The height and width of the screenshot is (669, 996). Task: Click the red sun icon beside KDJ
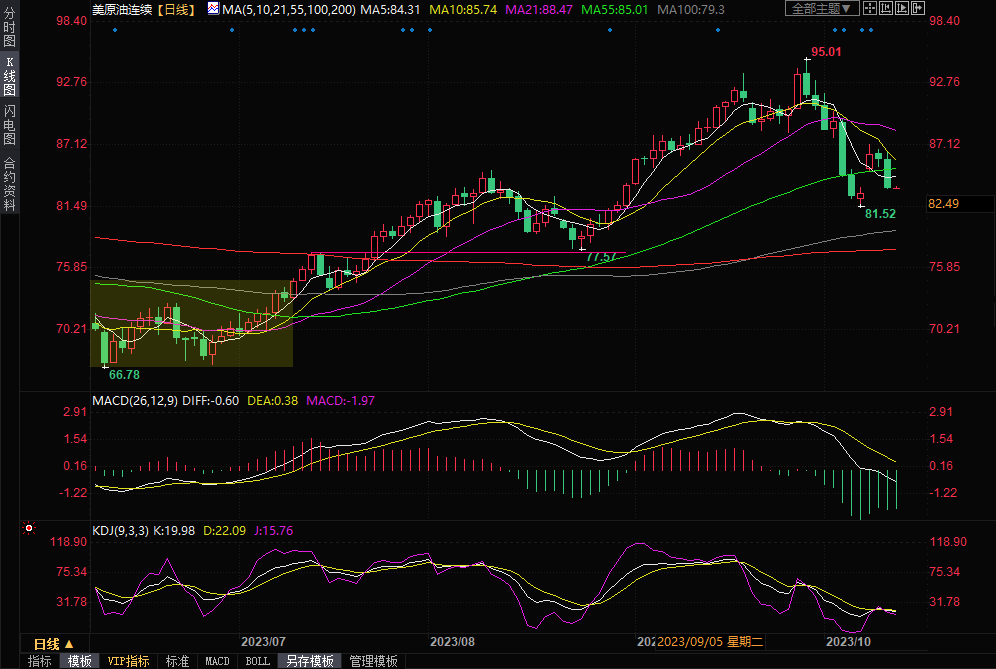29,529
